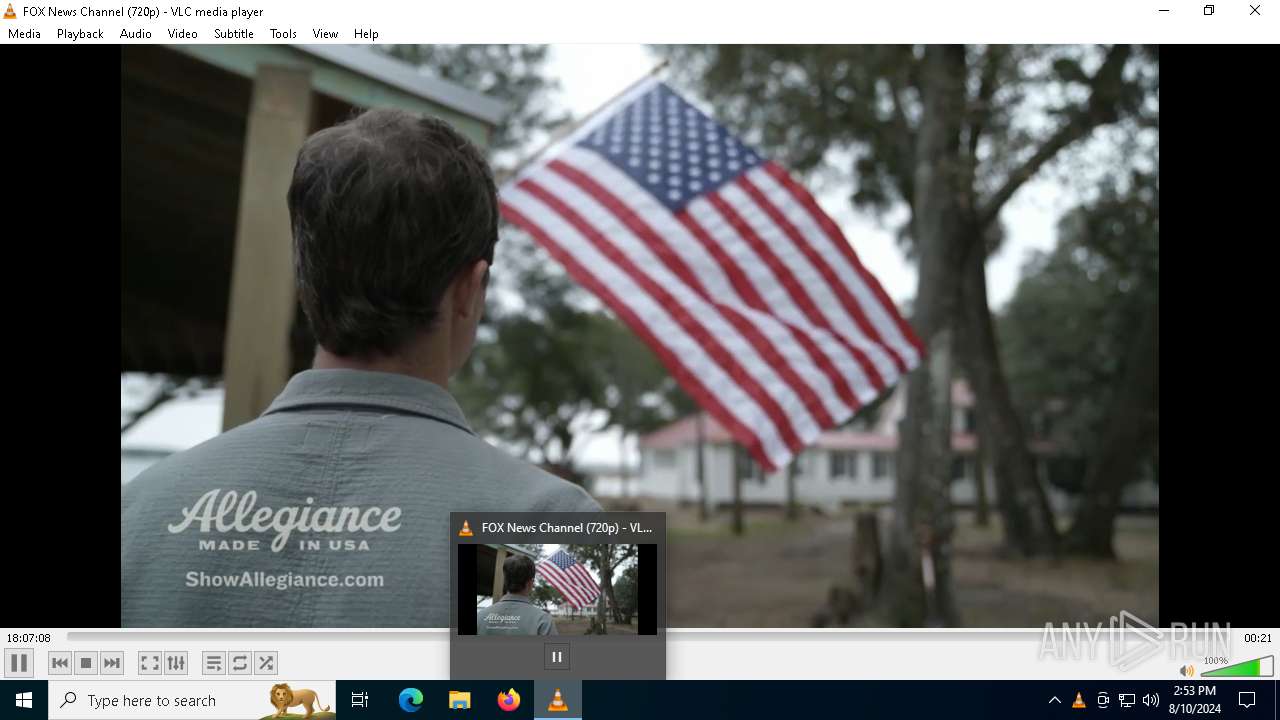Click the video playback area
The height and width of the screenshot is (720, 1280).
point(640,336)
